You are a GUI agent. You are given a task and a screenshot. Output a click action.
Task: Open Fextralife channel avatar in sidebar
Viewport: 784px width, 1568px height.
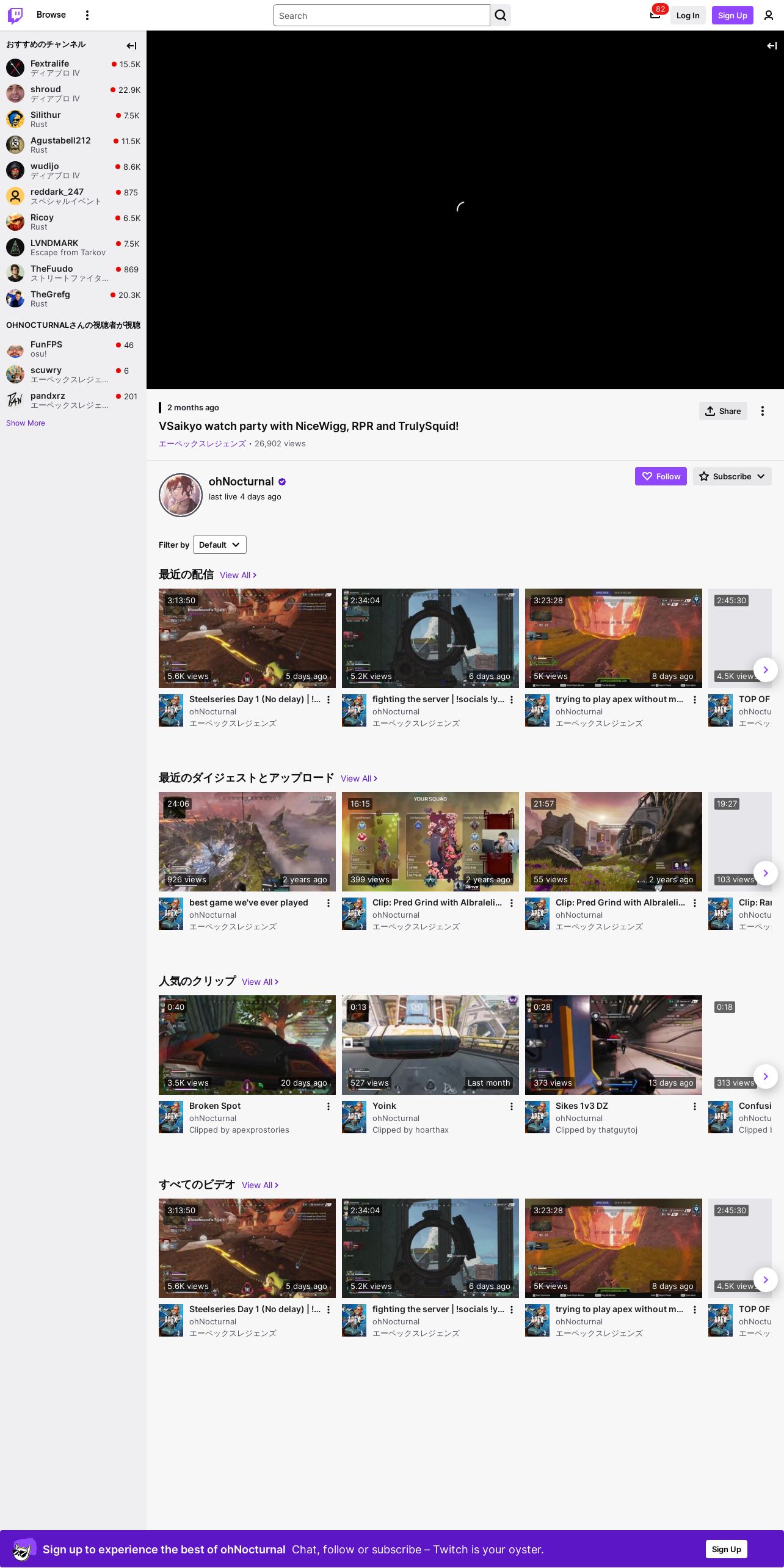coord(15,68)
